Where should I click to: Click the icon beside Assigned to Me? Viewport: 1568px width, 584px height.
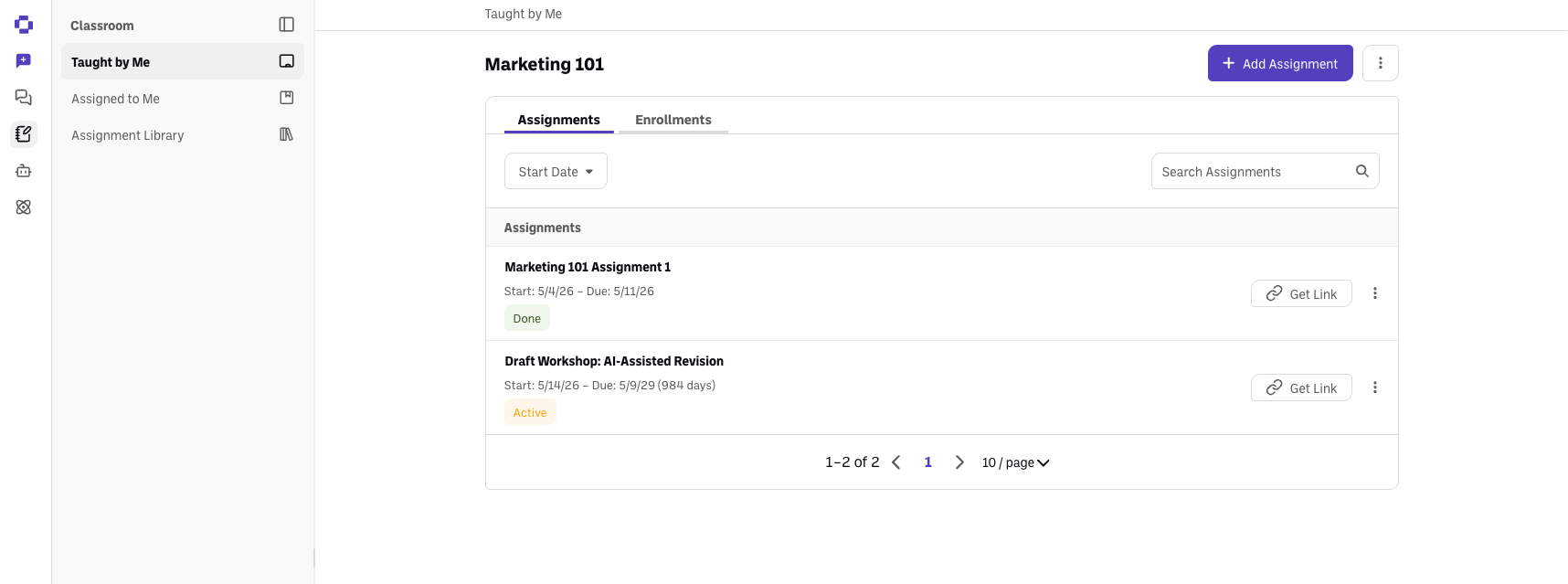(286, 98)
